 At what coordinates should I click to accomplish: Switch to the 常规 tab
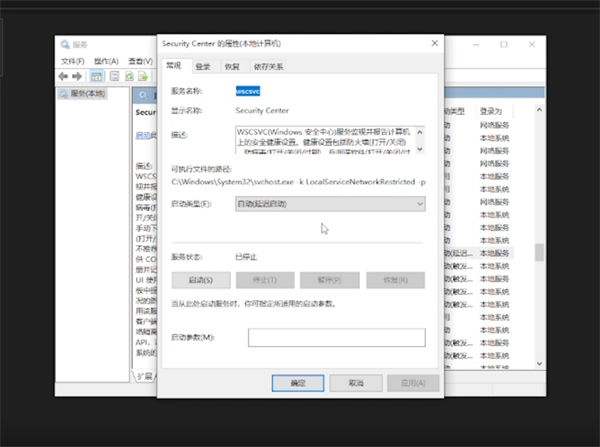(x=174, y=66)
